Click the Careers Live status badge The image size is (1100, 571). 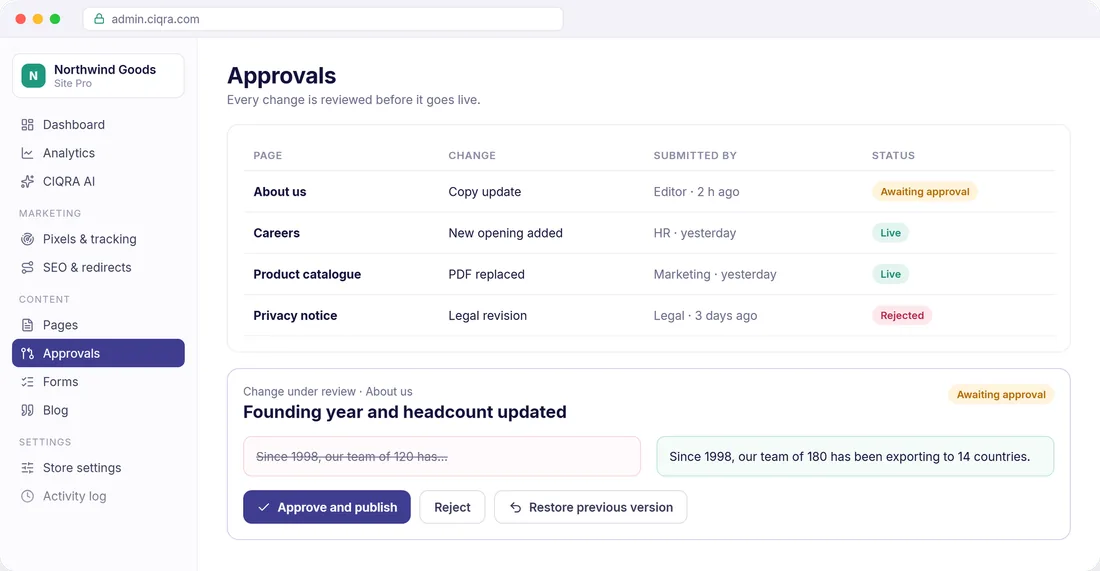[x=890, y=233]
